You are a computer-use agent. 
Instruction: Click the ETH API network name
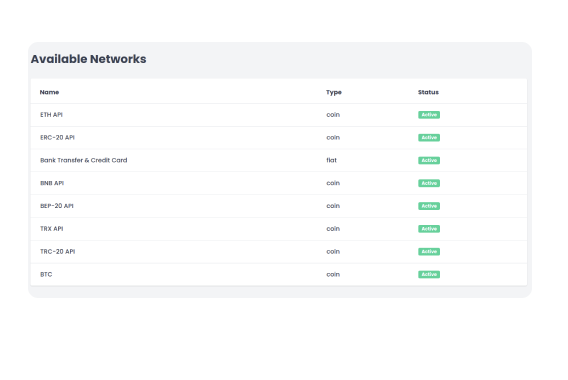coord(51,115)
